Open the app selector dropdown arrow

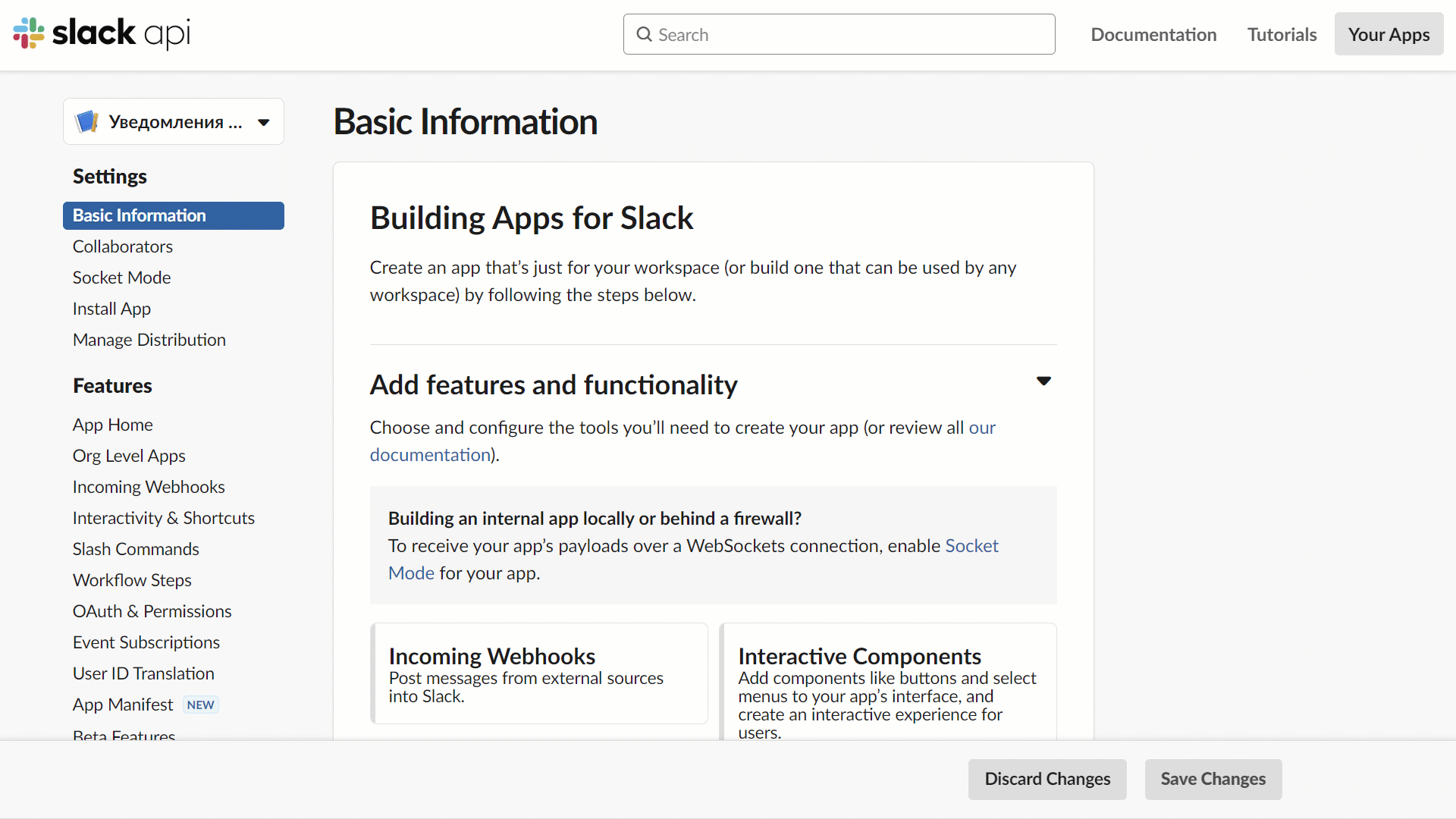pyautogui.click(x=264, y=122)
